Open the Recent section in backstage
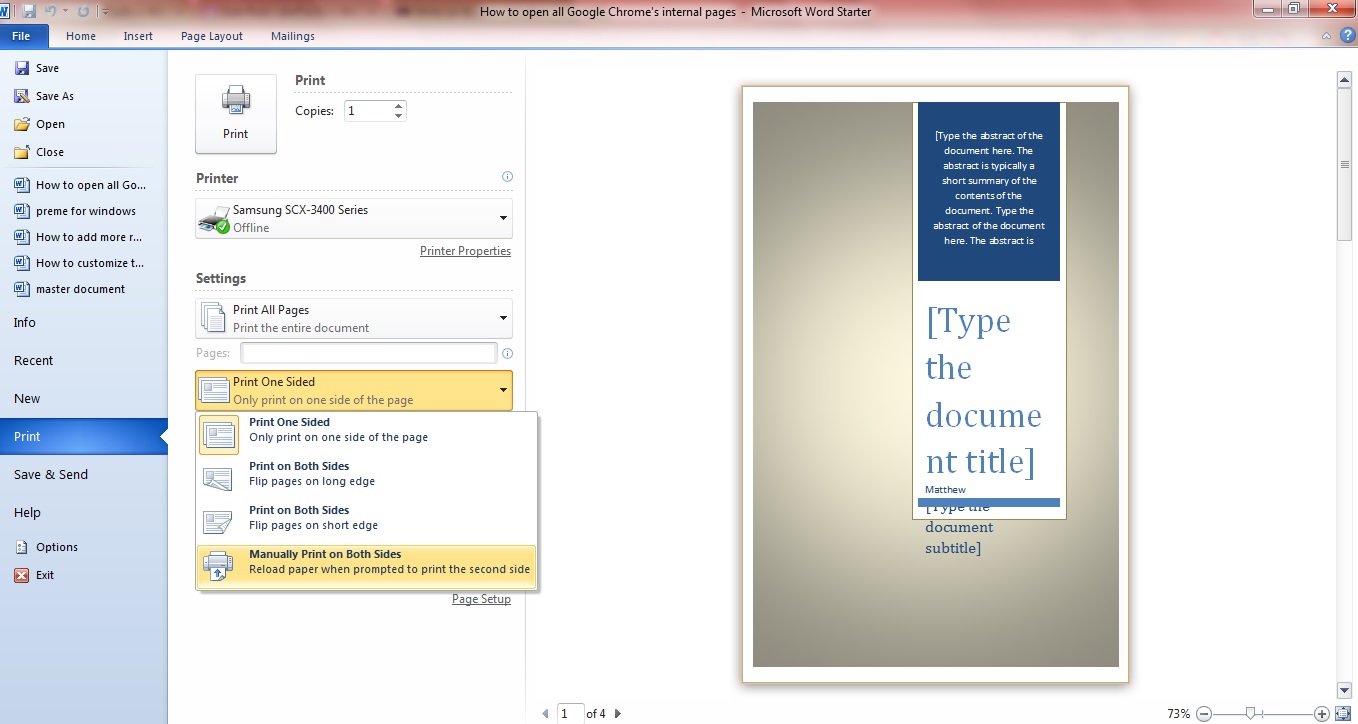The width and height of the screenshot is (1358, 724). (33, 360)
